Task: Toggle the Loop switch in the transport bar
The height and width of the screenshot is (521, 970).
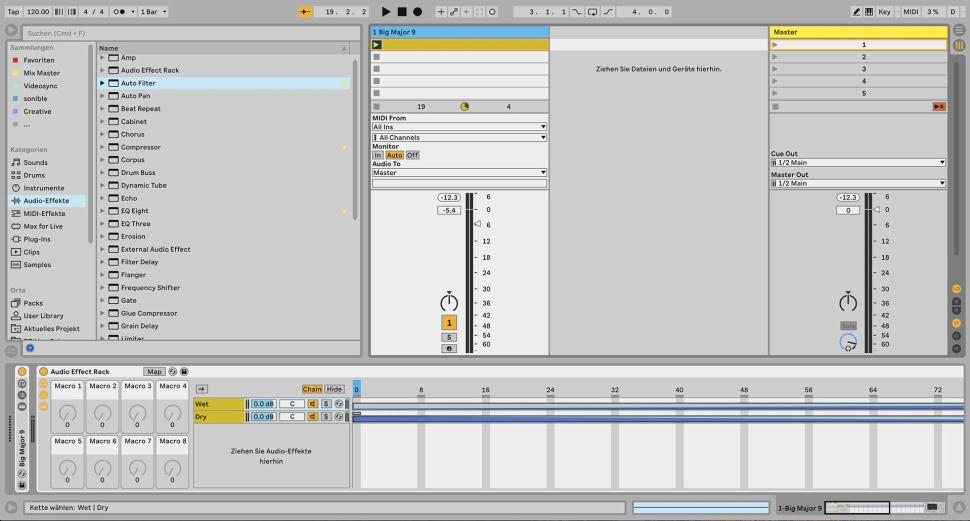Action: pos(593,12)
